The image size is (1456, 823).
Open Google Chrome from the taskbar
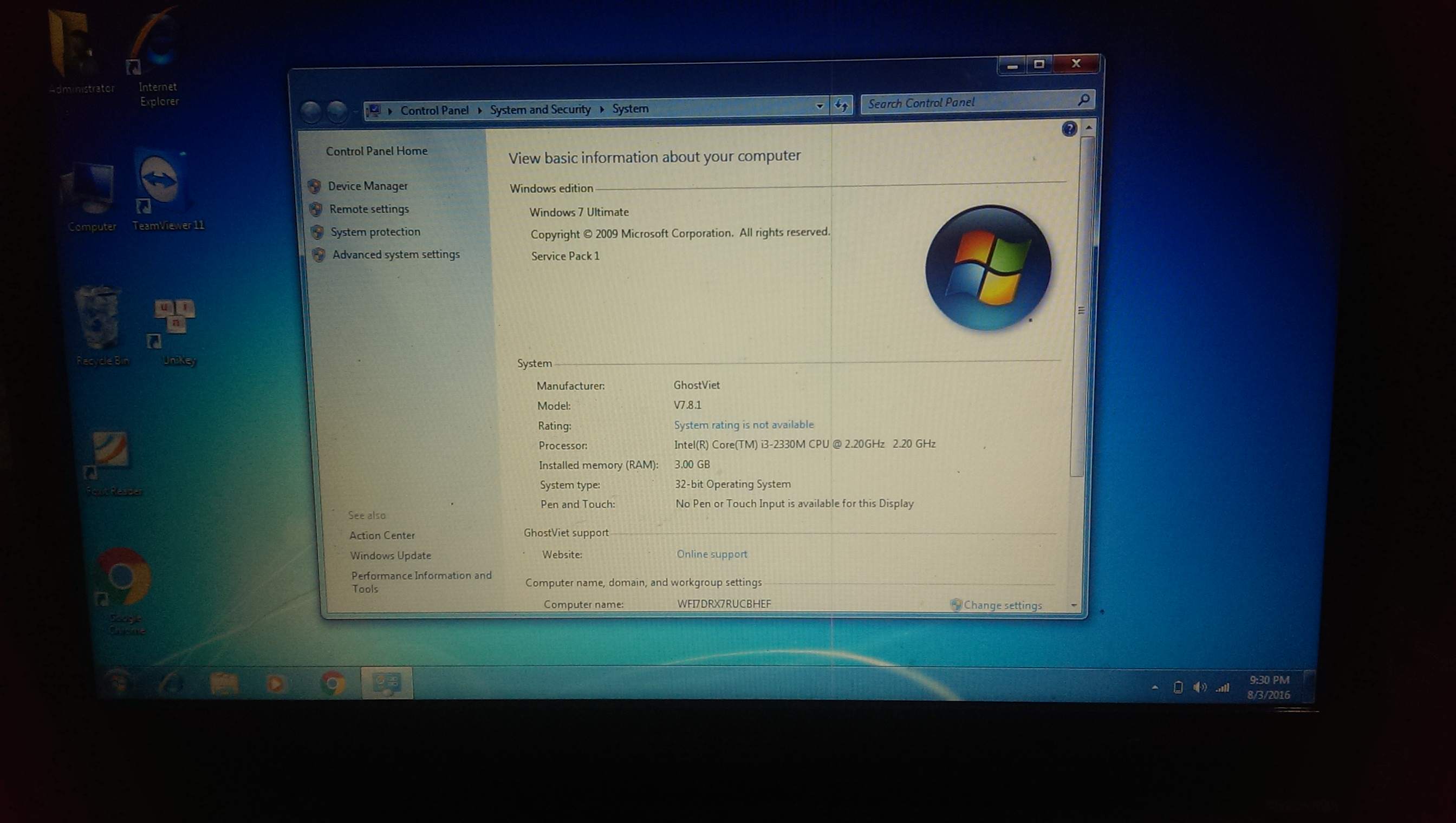coord(333,684)
